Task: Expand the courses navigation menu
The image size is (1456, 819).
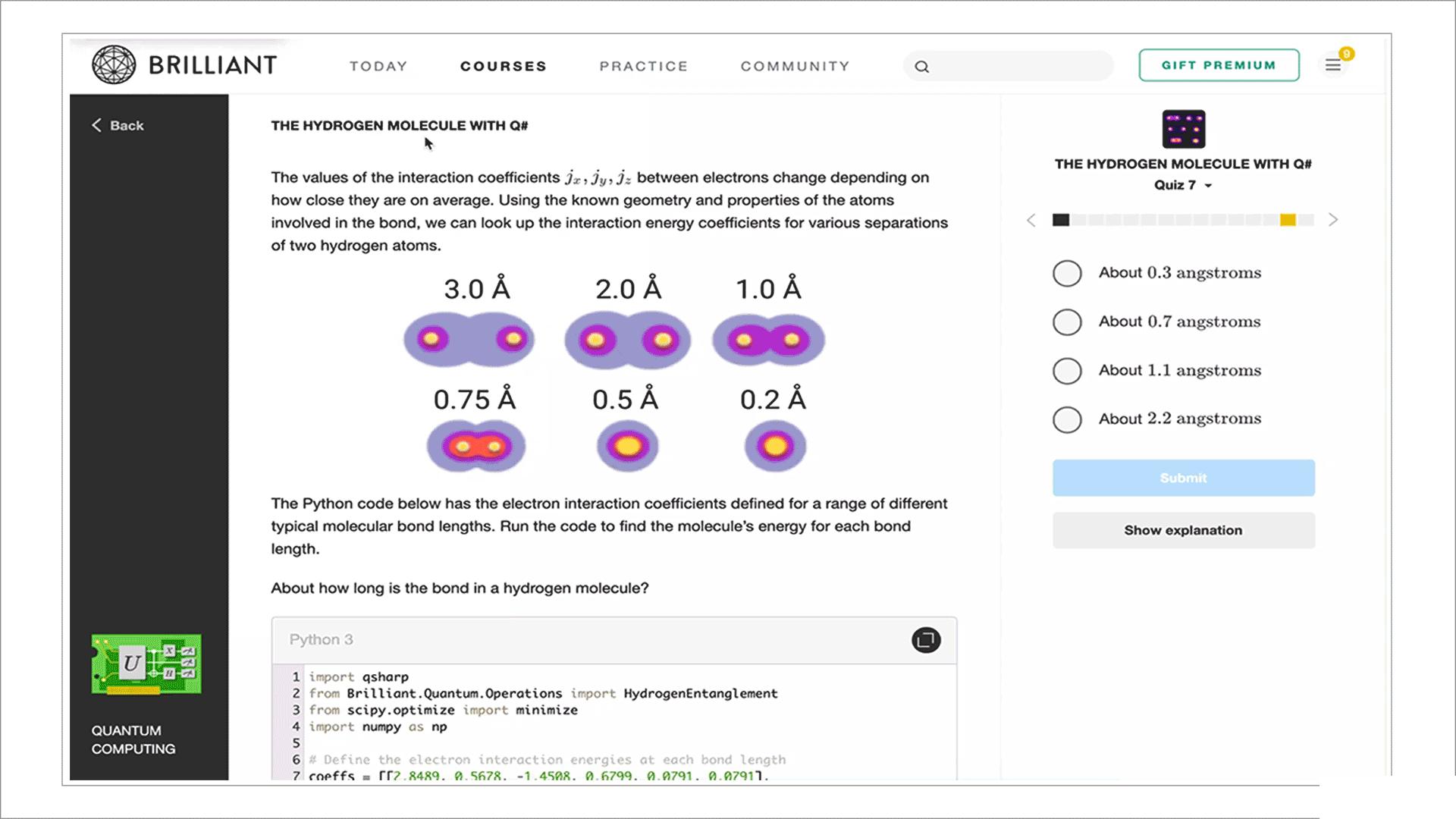Action: (504, 65)
